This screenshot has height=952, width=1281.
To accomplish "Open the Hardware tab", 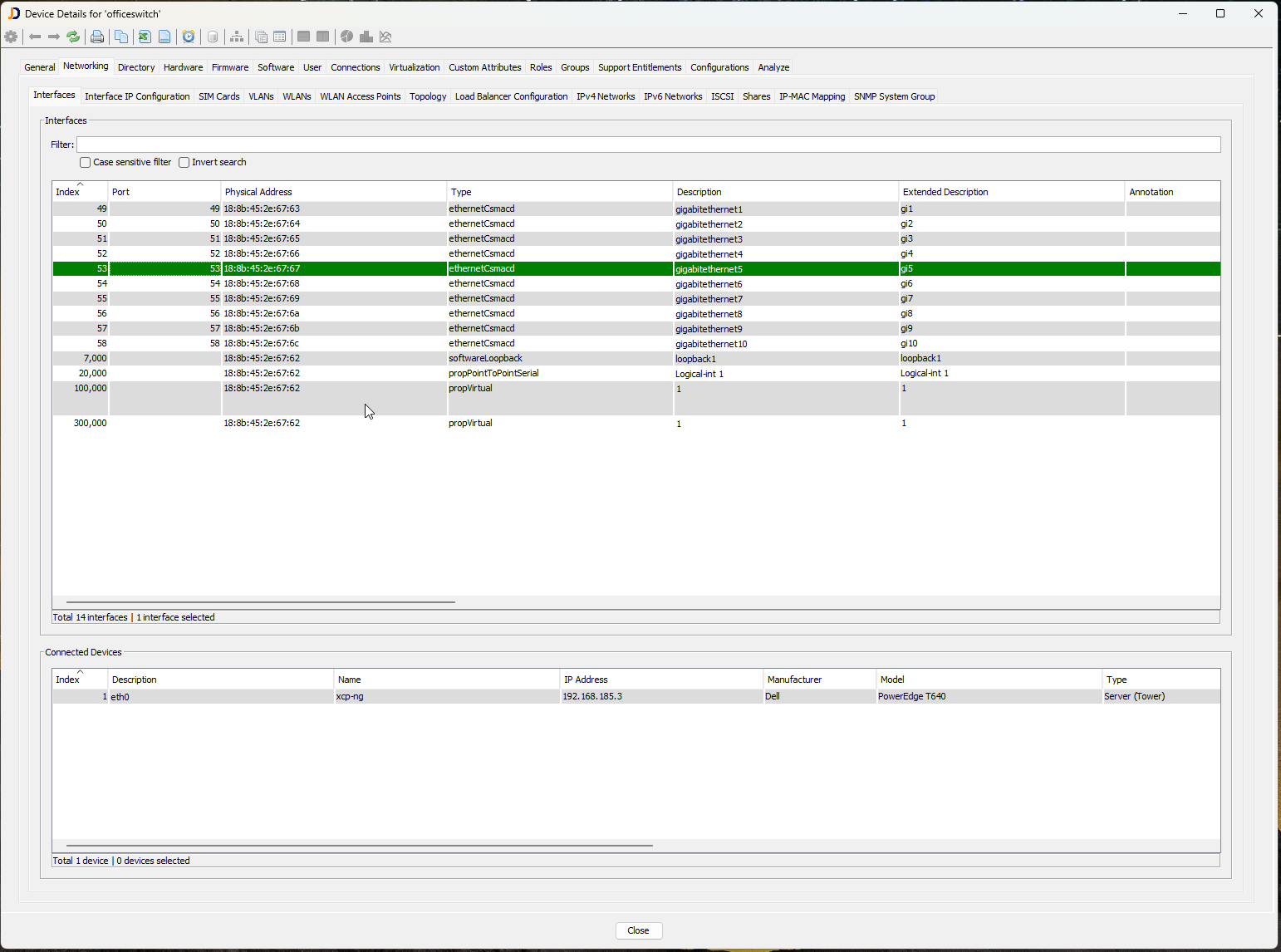I will 183,67.
